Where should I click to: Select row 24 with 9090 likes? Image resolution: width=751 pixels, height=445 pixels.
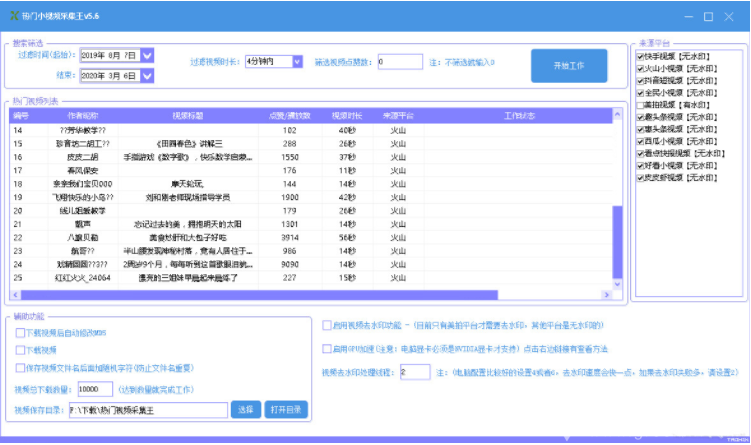[311, 264]
